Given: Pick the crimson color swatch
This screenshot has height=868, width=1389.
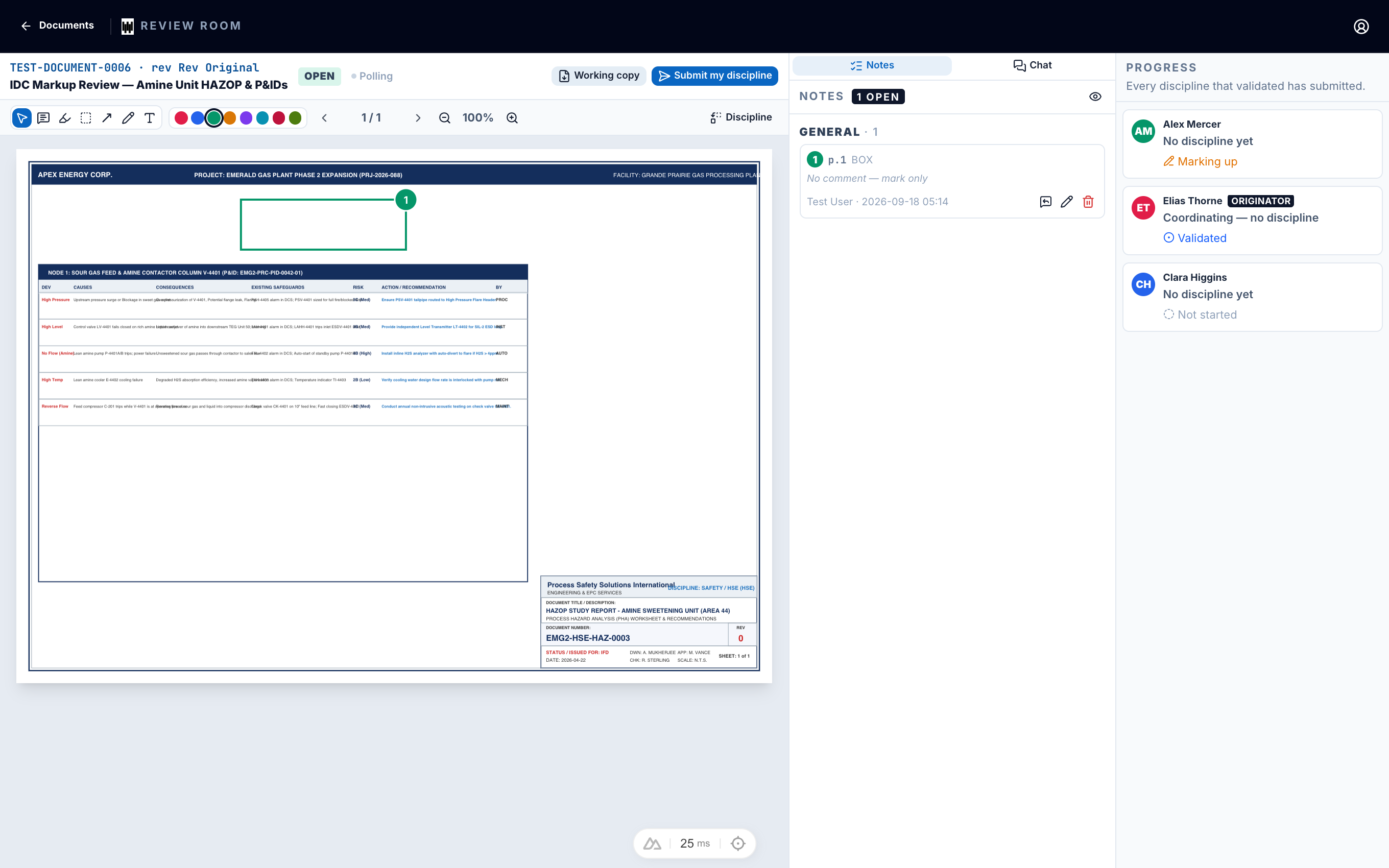Looking at the screenshot, I should pyautogui.click(x=279, y=117).
